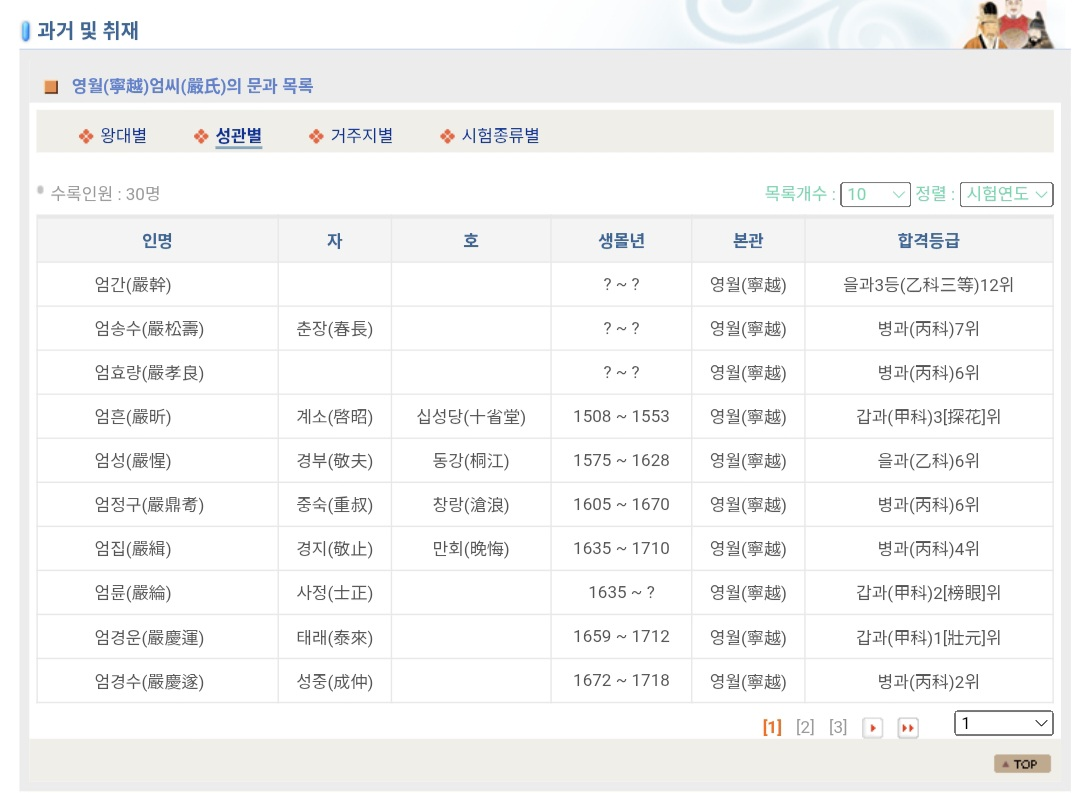Click the 합격등급 column header
Viewport: 1080px width, 793px height.
(928, 241)
